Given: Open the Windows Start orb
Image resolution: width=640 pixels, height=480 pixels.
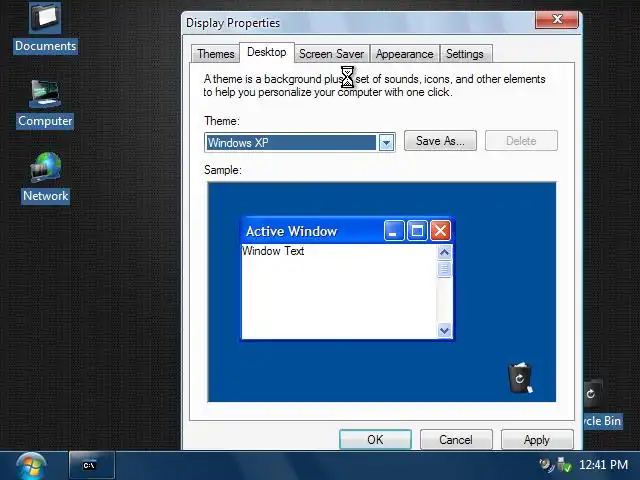Looking at the screenshot, I should [31, 466].
